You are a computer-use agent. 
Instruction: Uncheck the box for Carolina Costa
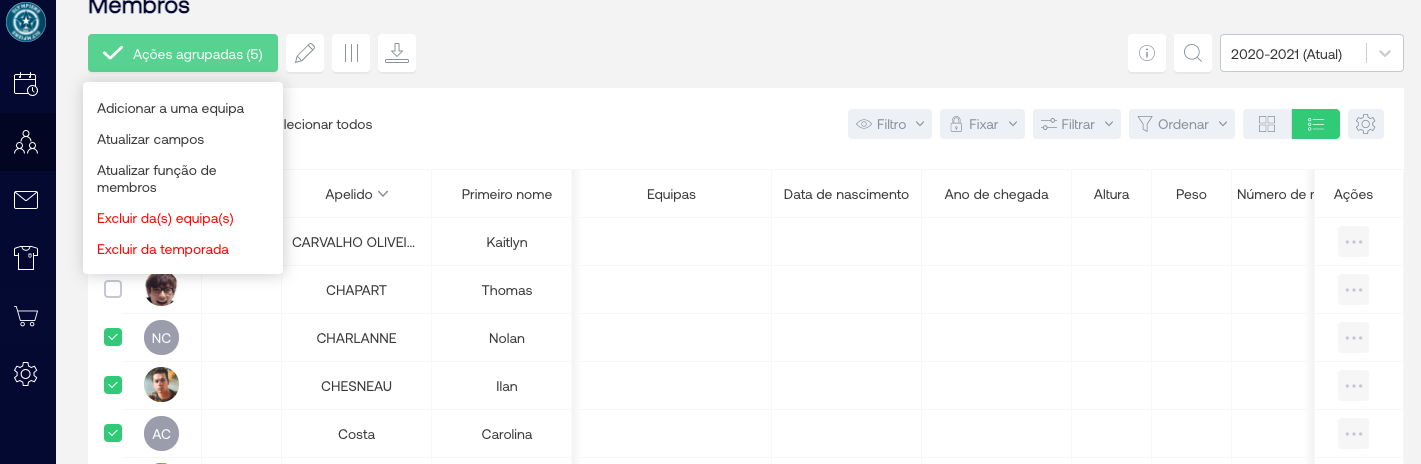113,433
